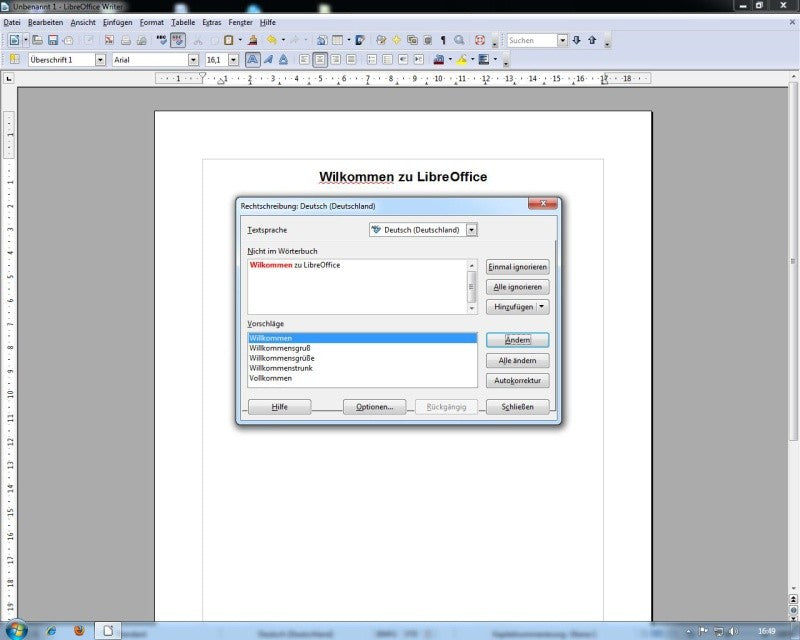800x640 pixels.
Task: Click the Open file icon
Action: (37, 40)
